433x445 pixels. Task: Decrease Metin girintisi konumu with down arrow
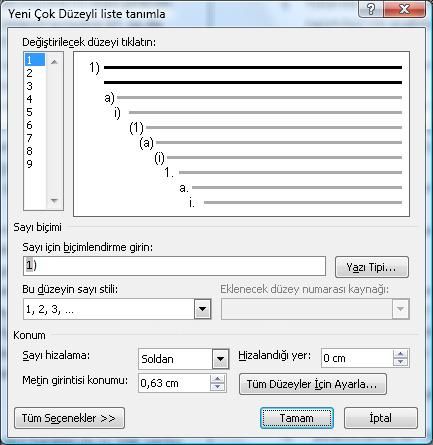tap(217, 387)
